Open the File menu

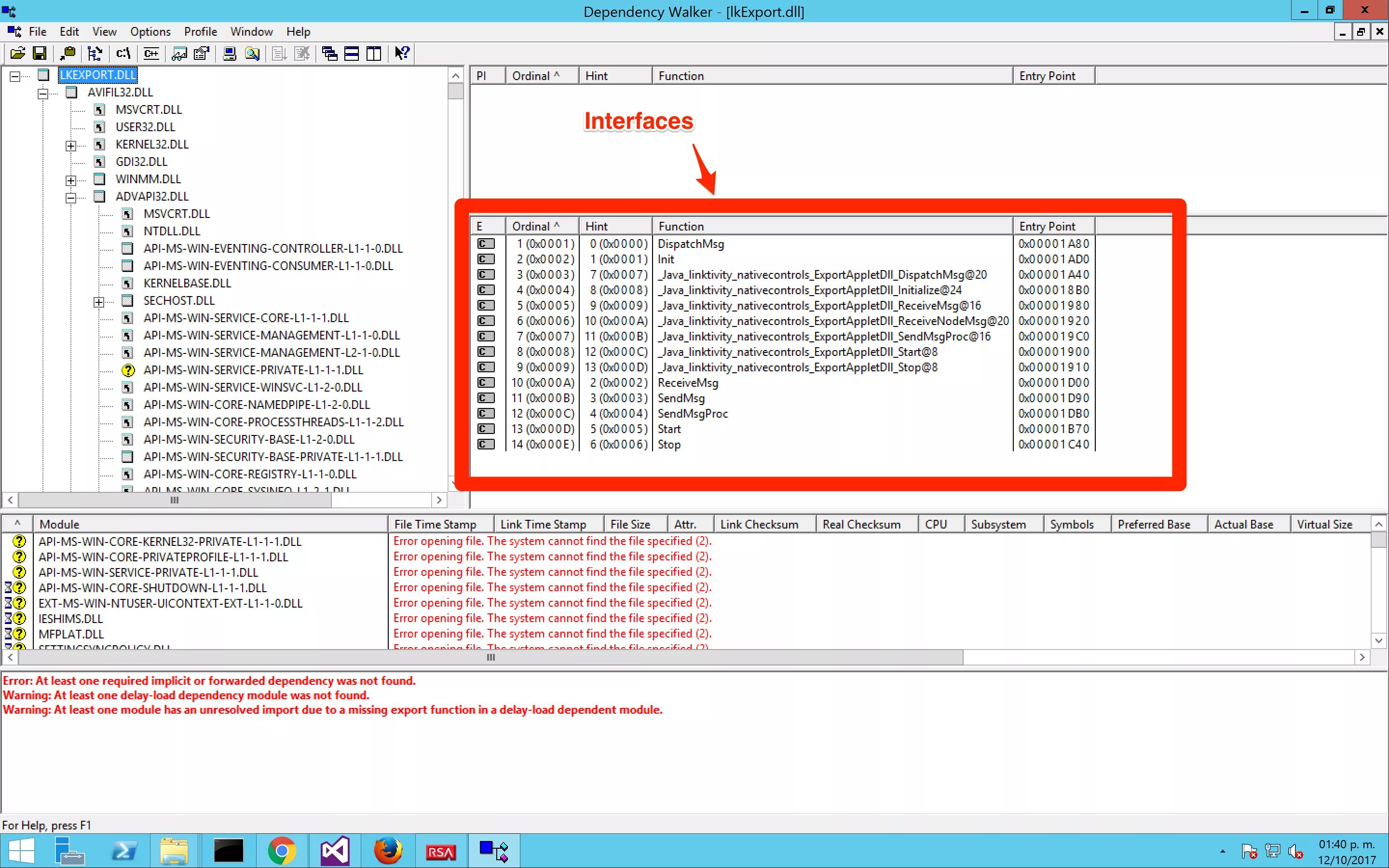pos(37,31)
